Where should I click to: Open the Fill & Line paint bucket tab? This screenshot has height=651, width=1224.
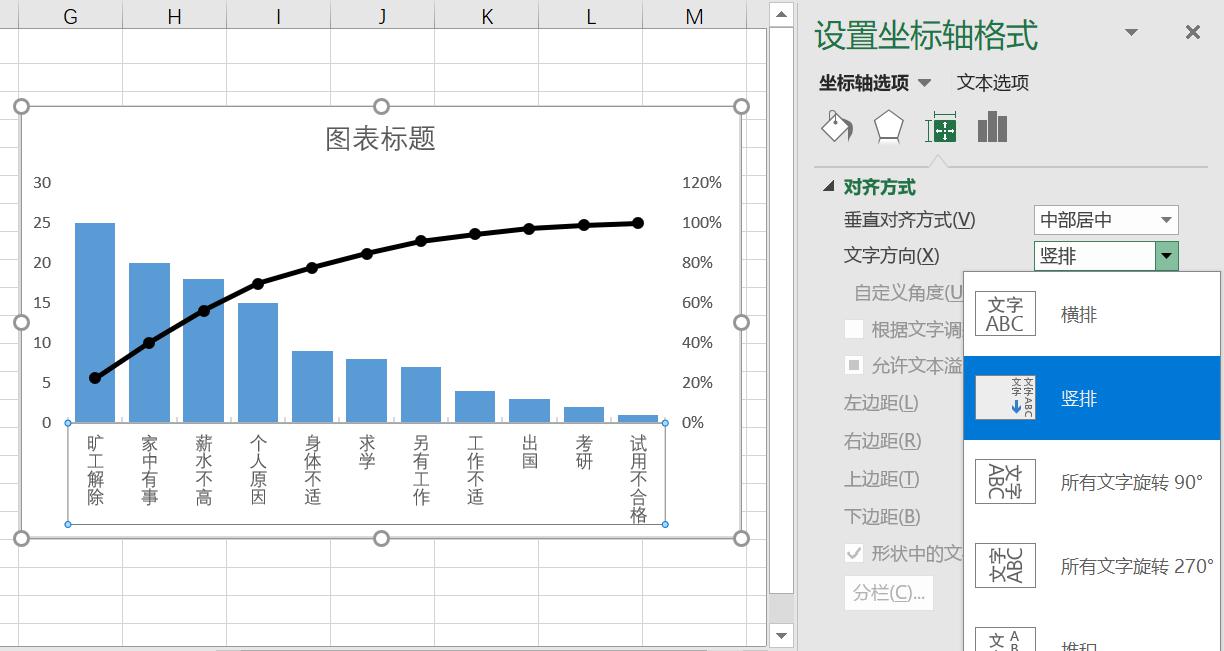point(836,128)
